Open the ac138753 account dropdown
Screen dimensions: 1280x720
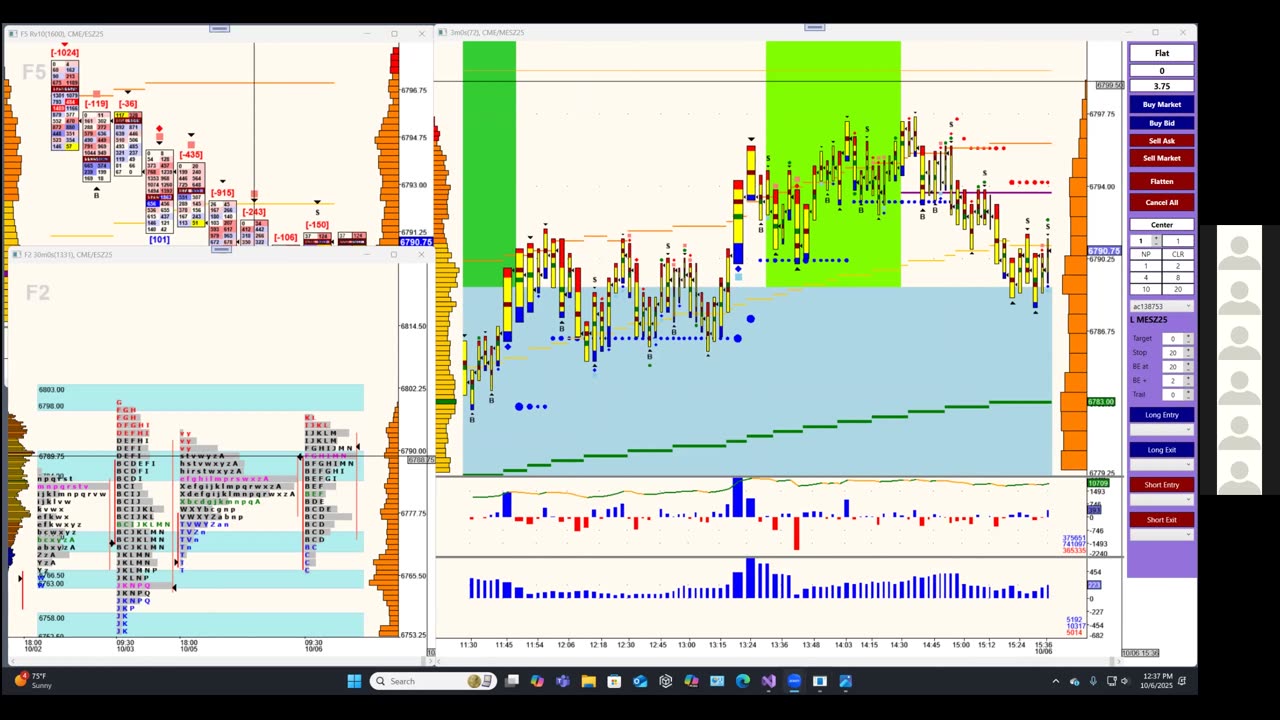point(1161,306)
